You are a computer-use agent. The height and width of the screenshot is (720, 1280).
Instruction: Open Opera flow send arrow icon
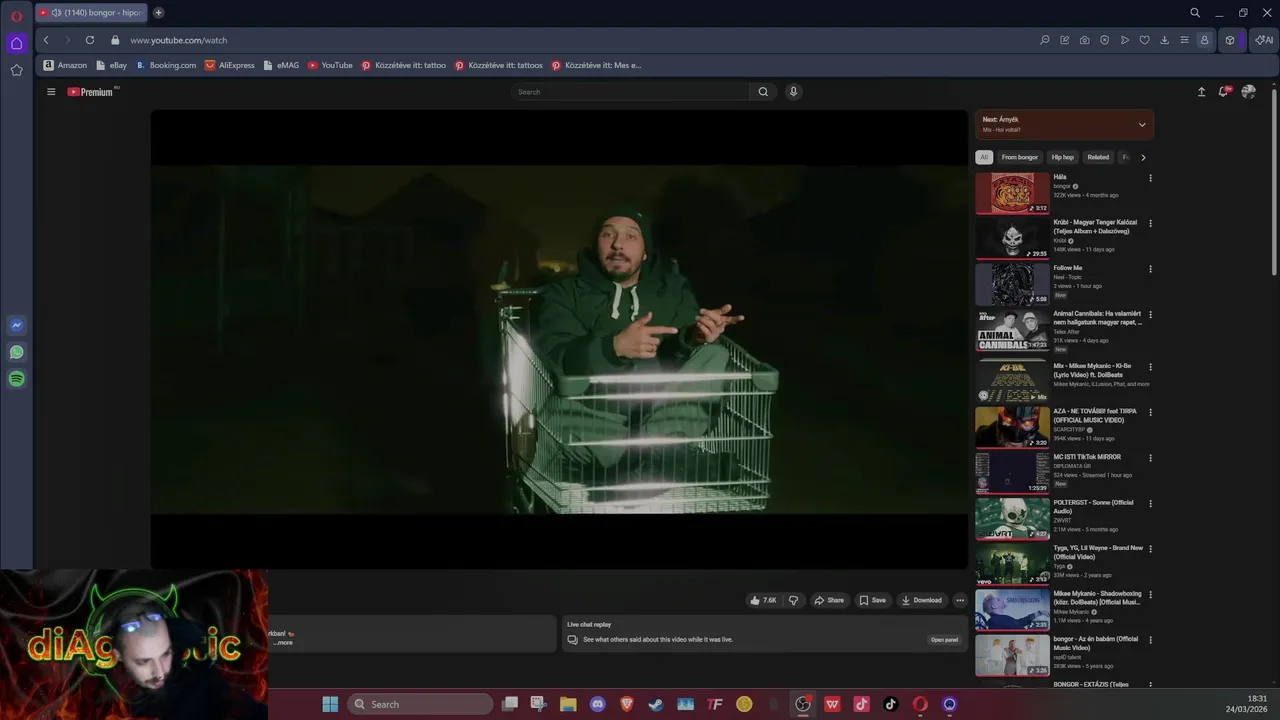pyautogui.click(x=1125, y=40)
